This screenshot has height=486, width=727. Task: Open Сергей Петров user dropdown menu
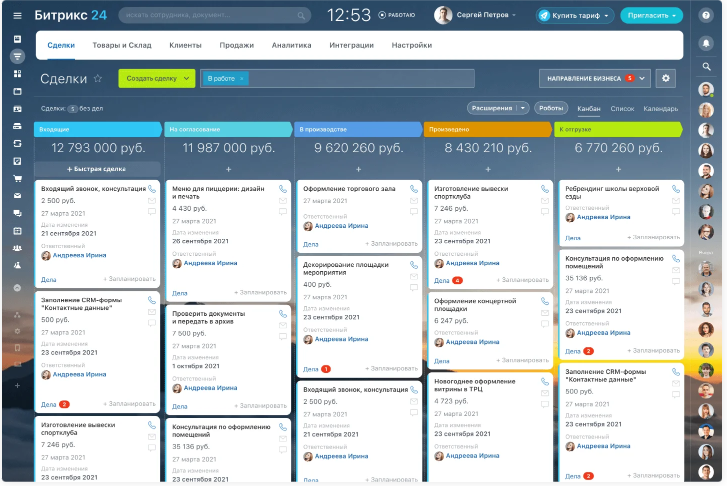click(x=486, y=15)
